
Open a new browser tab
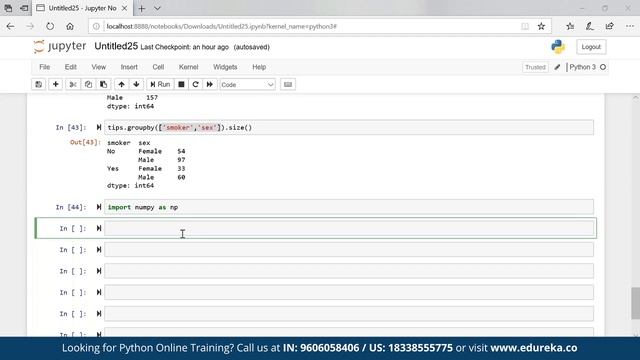click(x=142, y=8)
